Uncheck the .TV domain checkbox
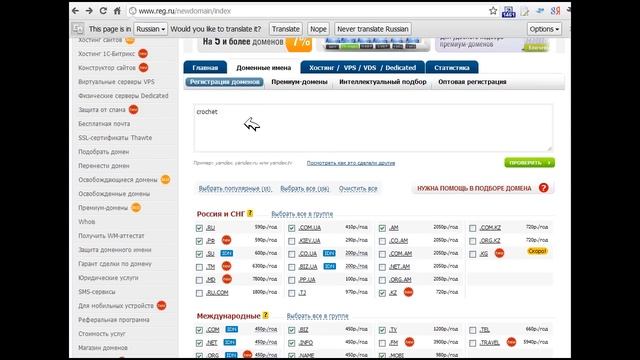This screenshot has width=640, height=360. [x=382, y=330]
